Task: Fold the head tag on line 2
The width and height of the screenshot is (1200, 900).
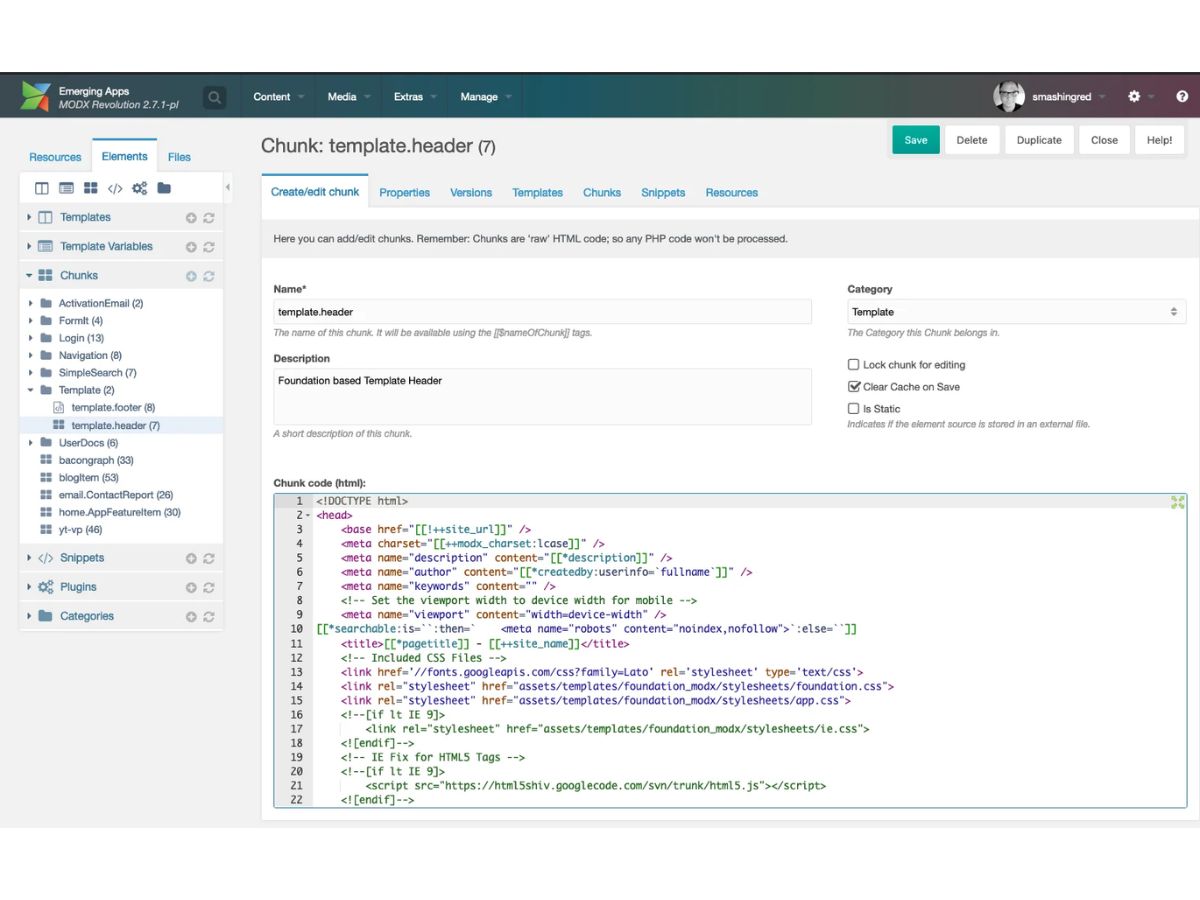Action: coord(307,515)
